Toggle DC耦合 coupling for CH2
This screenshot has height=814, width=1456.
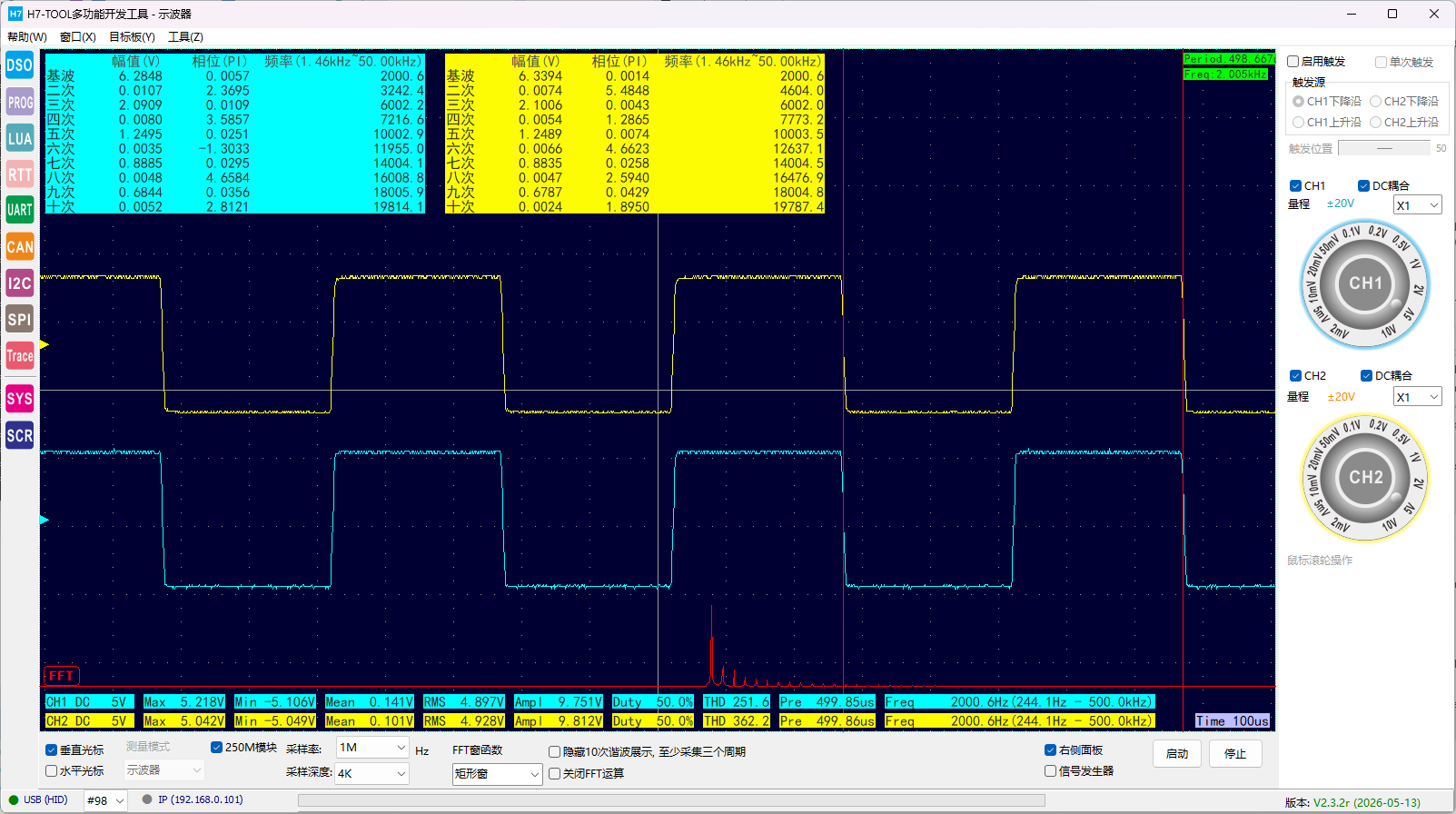pyautogui.click(x=1366, y=375)
